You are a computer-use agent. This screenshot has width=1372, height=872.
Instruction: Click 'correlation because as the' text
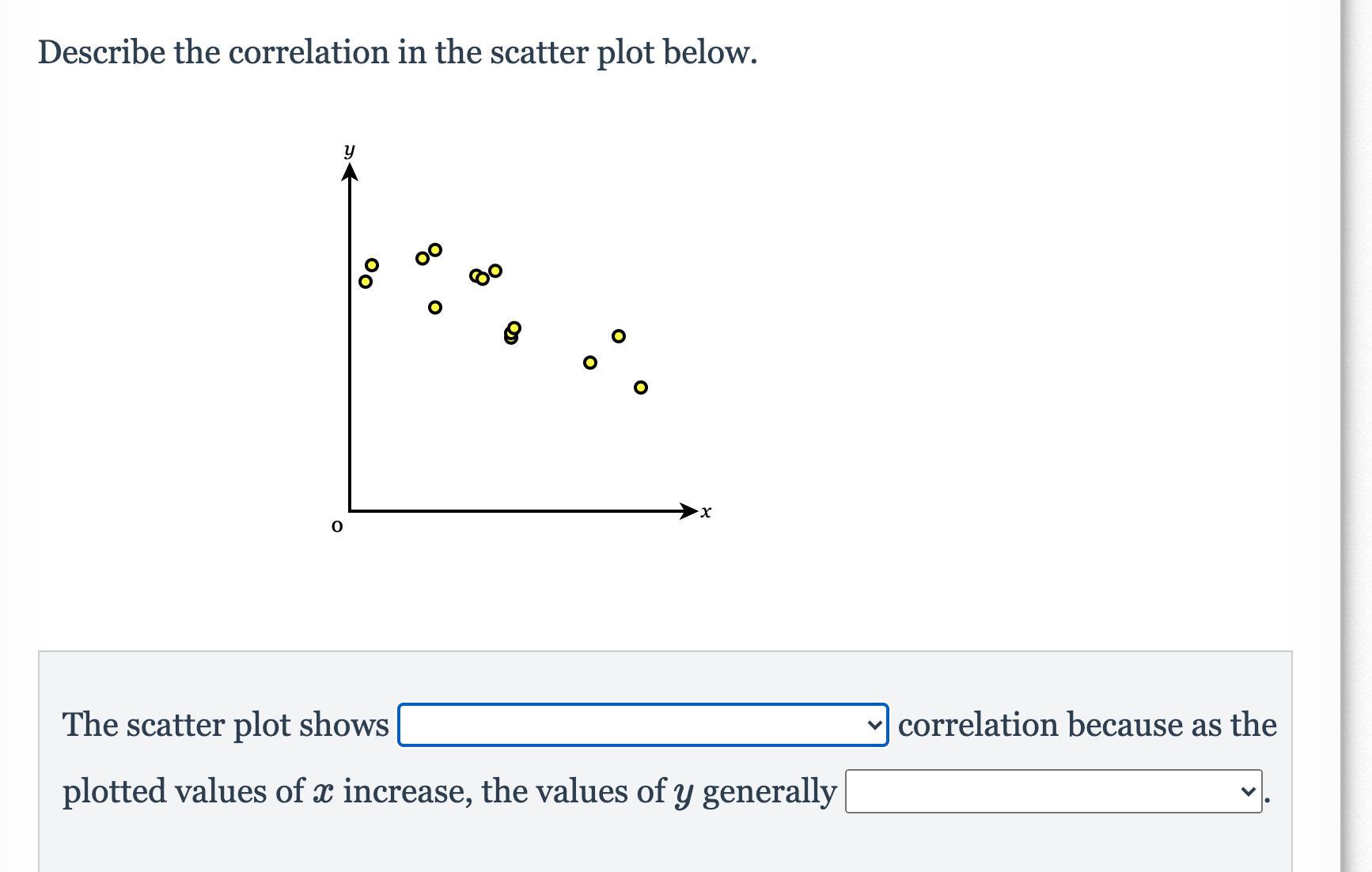[1087, 725]
